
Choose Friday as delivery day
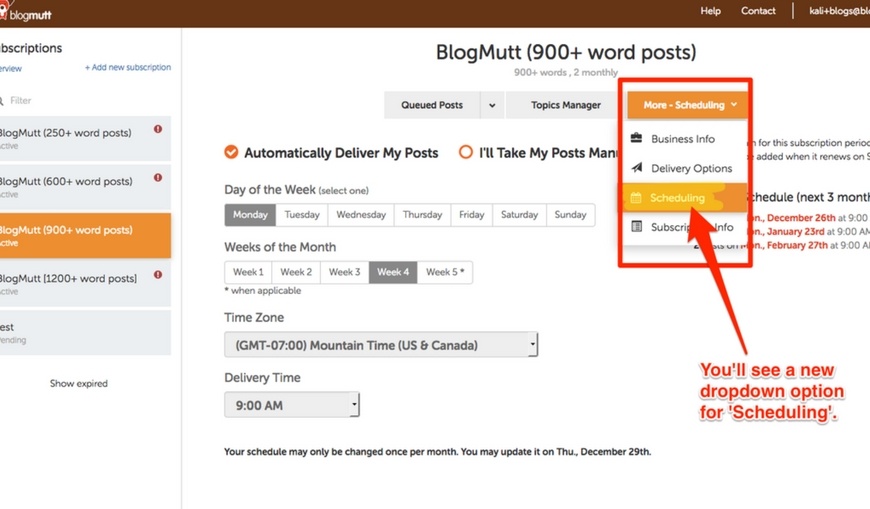pyautogui.click(x=472, y=215)
